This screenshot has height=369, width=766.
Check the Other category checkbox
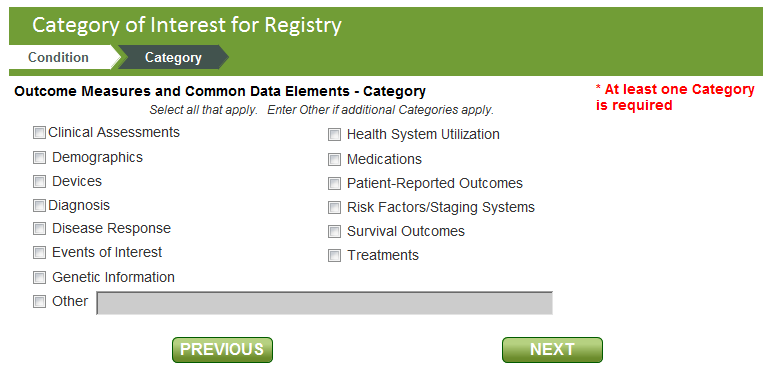click(x=39, y=302)
